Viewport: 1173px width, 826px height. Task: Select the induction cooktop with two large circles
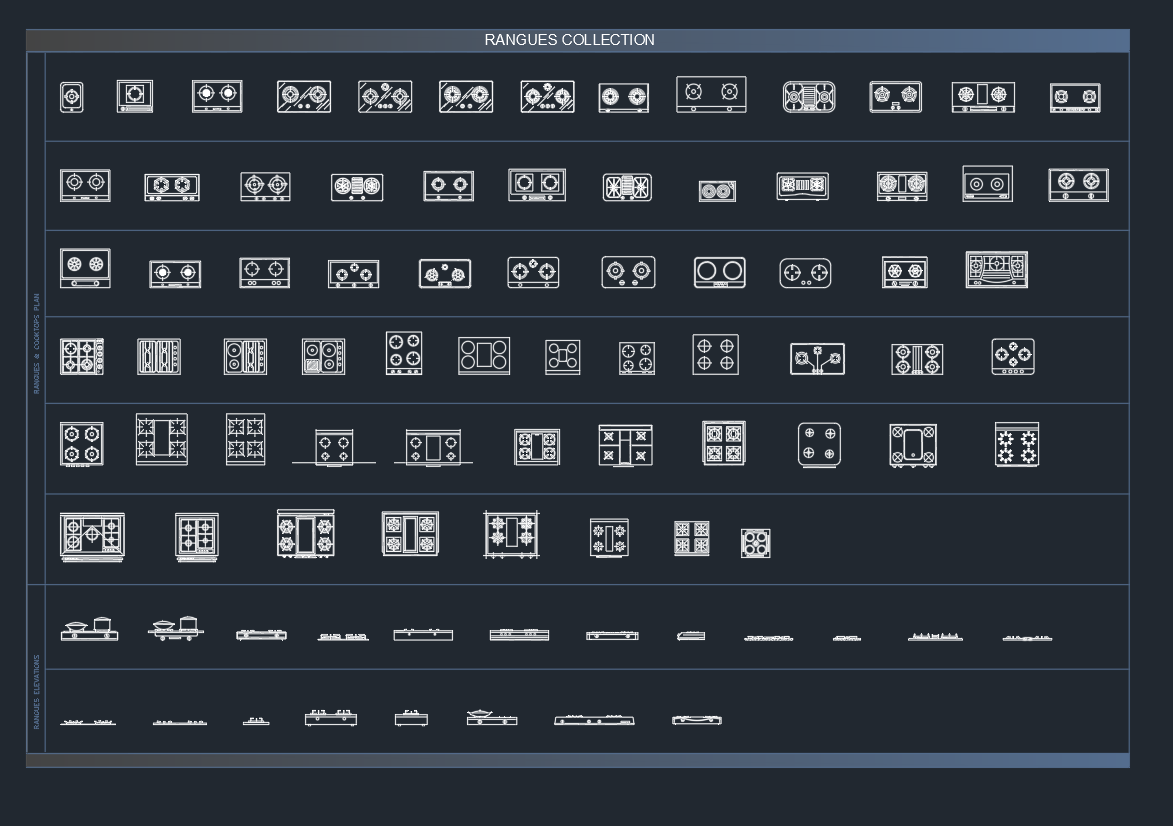(720, 272)
